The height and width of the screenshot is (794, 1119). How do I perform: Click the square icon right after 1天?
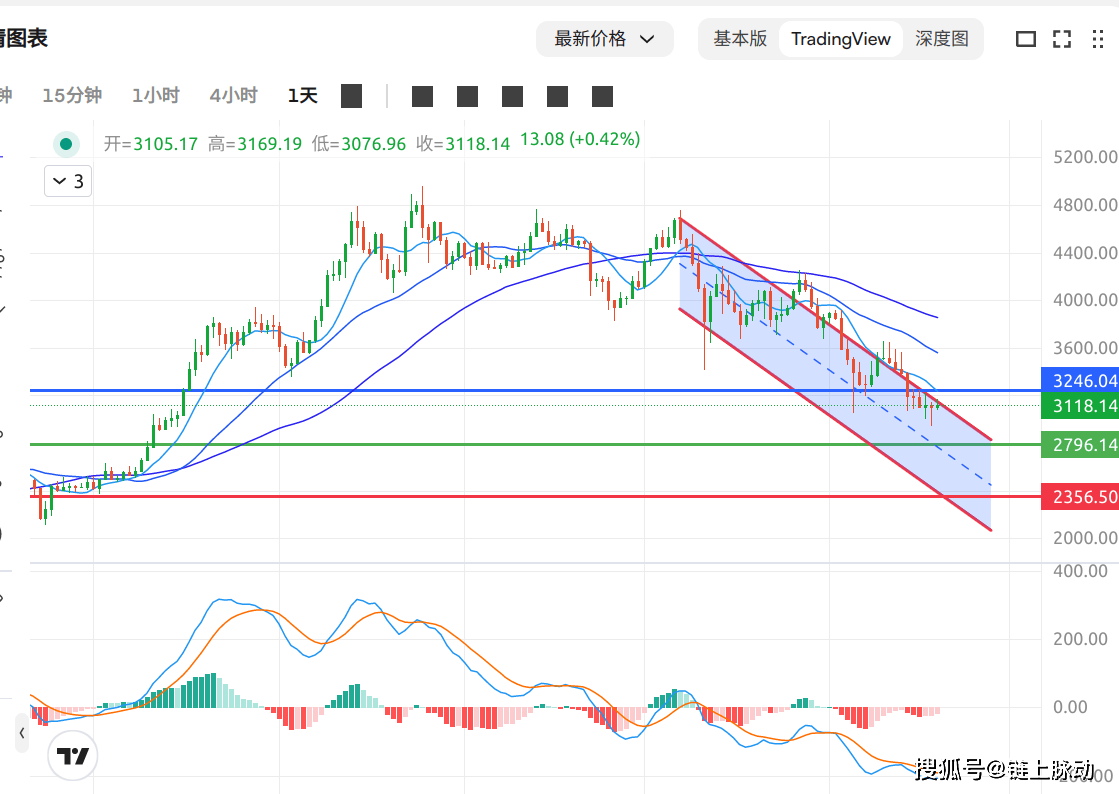click(351, 96)
